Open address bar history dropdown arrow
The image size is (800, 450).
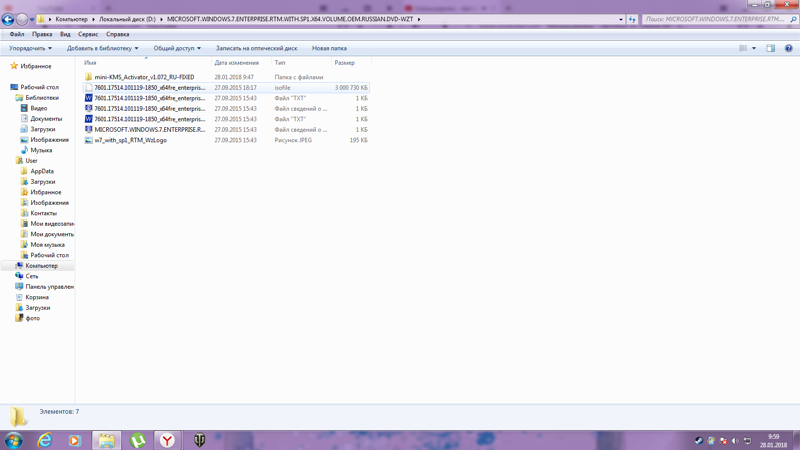tap(621, 19)
